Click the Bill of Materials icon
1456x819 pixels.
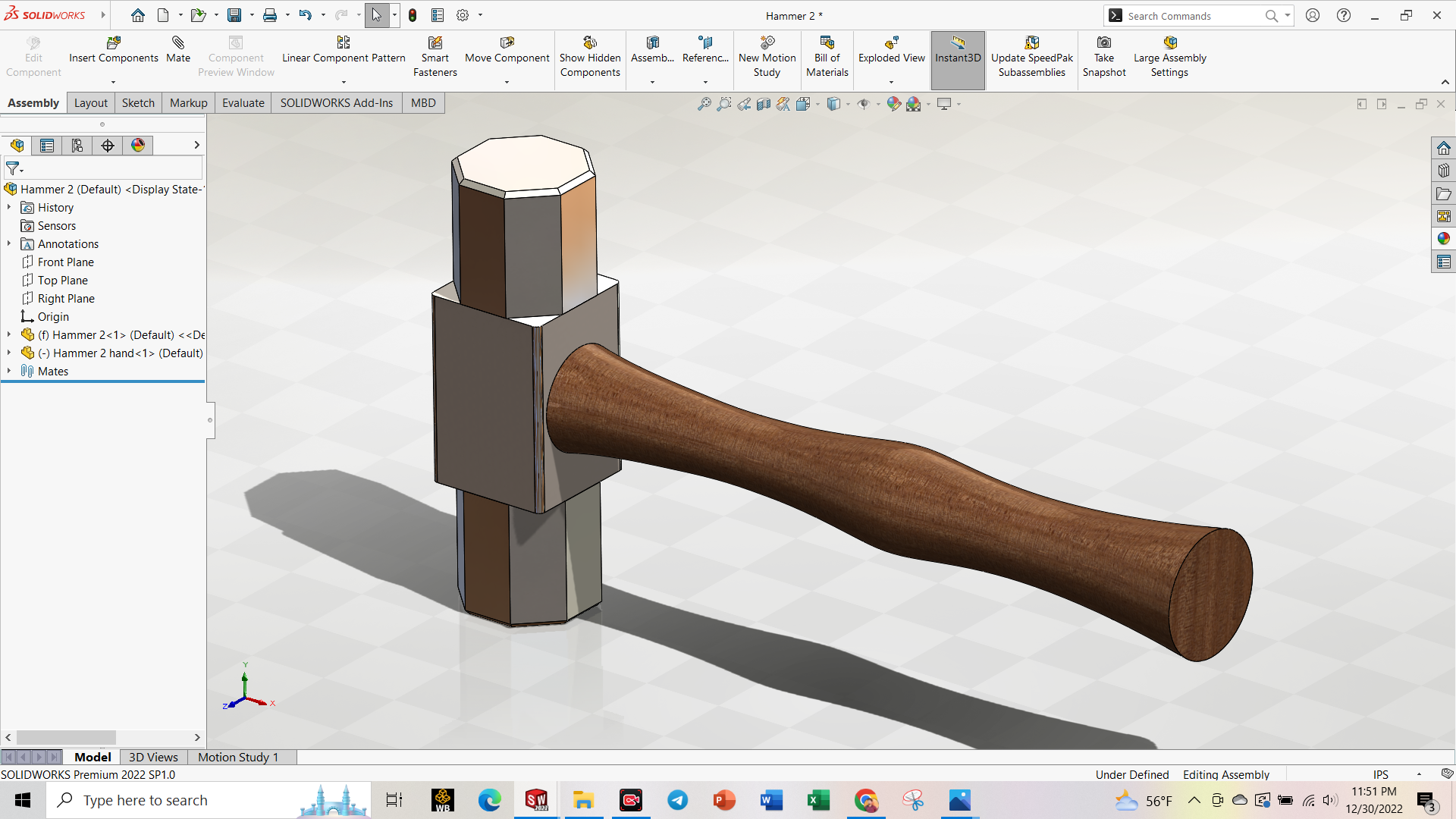pyautogui.click(x=827, y=43)
